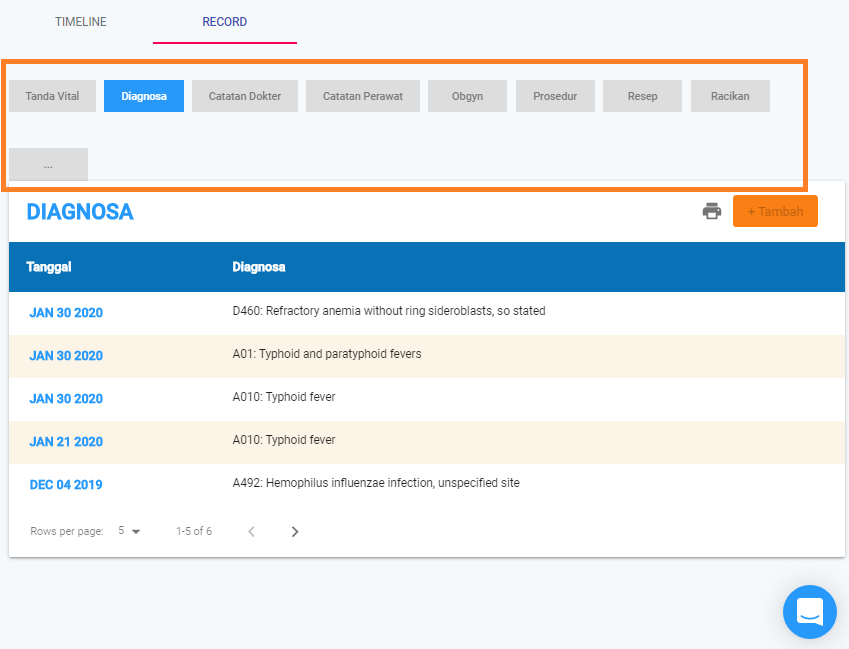Show Catatan Dokter records
Screen dimensions: 849x649
coord(245,96)
